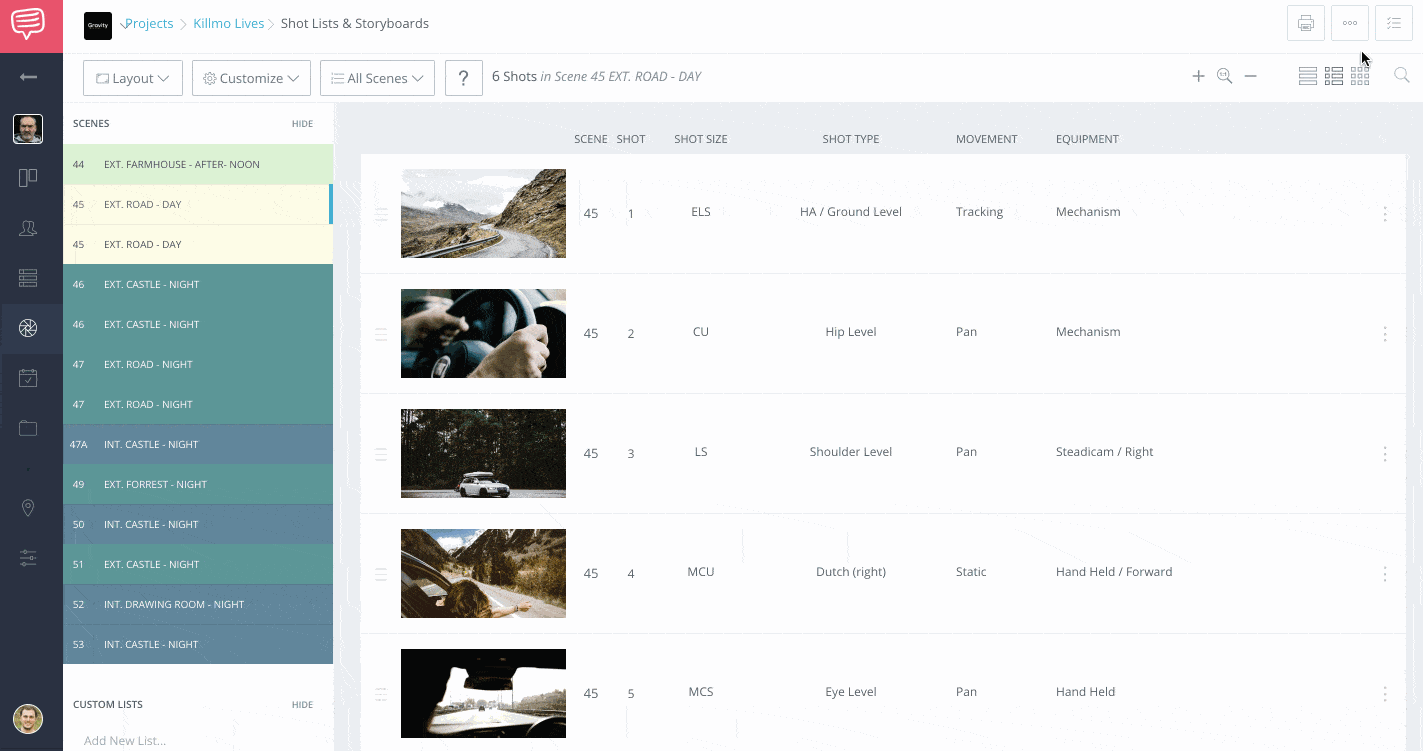Open the Layout dropdown
Screen dimensions: 1423x751
pos(132,77)
